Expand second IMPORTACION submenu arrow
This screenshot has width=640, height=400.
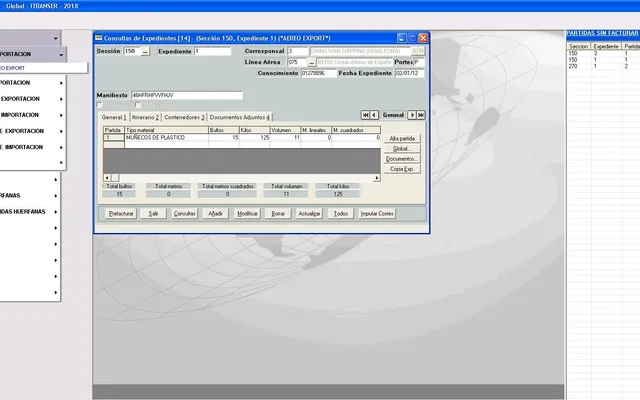[x=61, y=147]
